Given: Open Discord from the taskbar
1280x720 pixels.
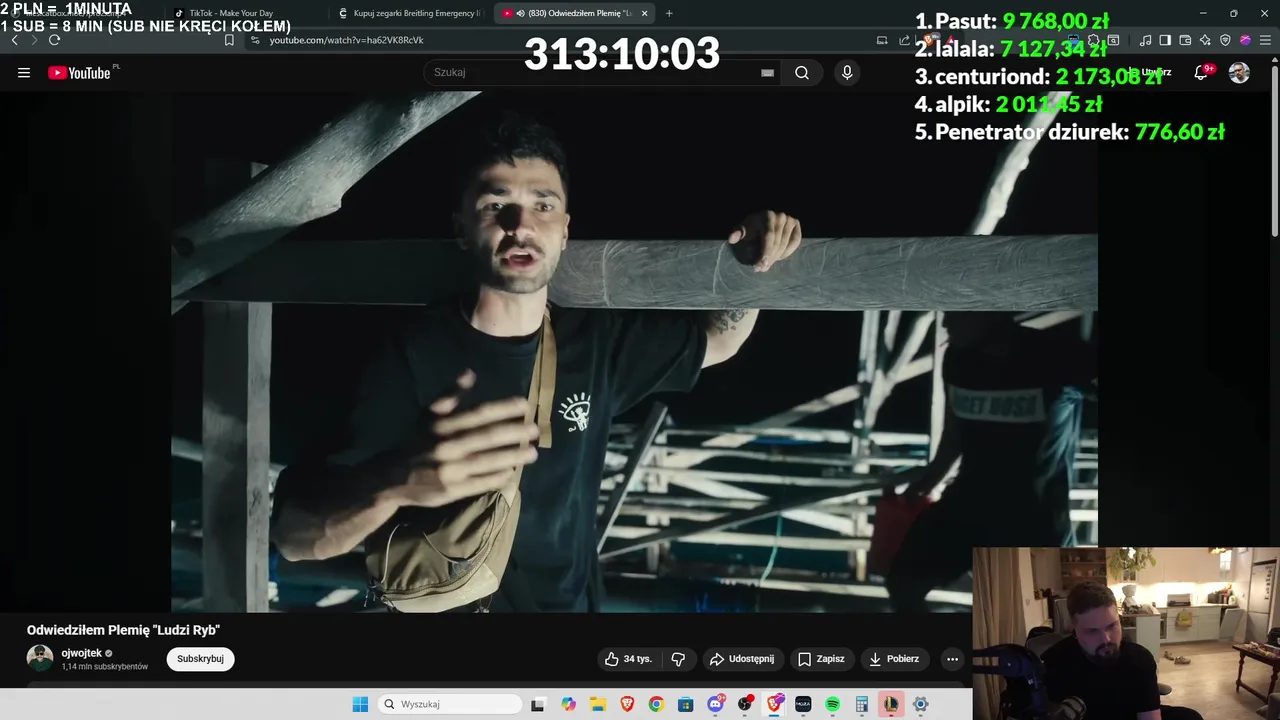Looking at the screenshot, I should click(x=716, y=704).
